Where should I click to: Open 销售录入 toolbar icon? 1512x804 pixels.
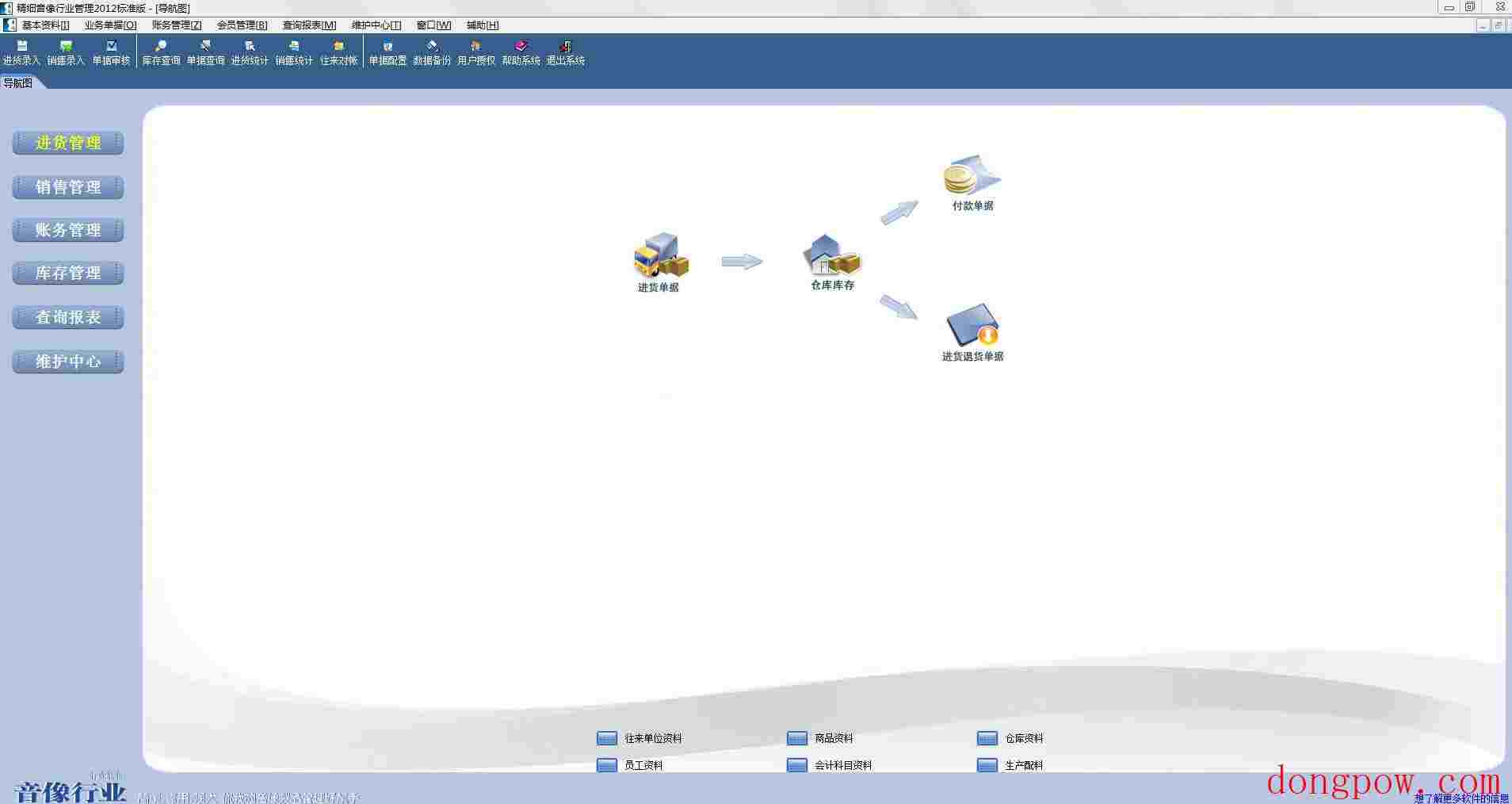(66, 53)
